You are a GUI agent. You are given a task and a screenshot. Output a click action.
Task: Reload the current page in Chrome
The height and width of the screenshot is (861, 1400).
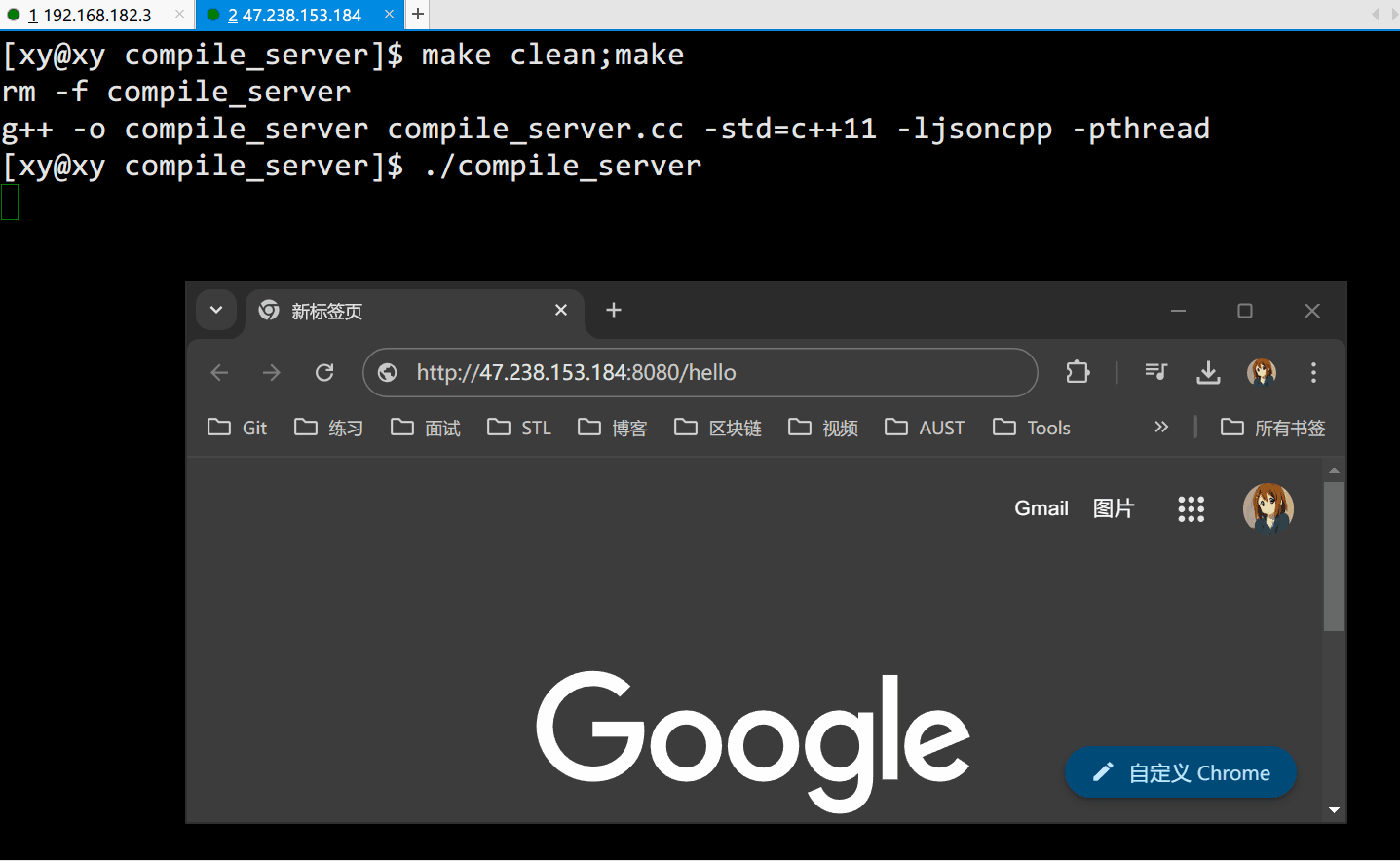click(x=323, y=372)
